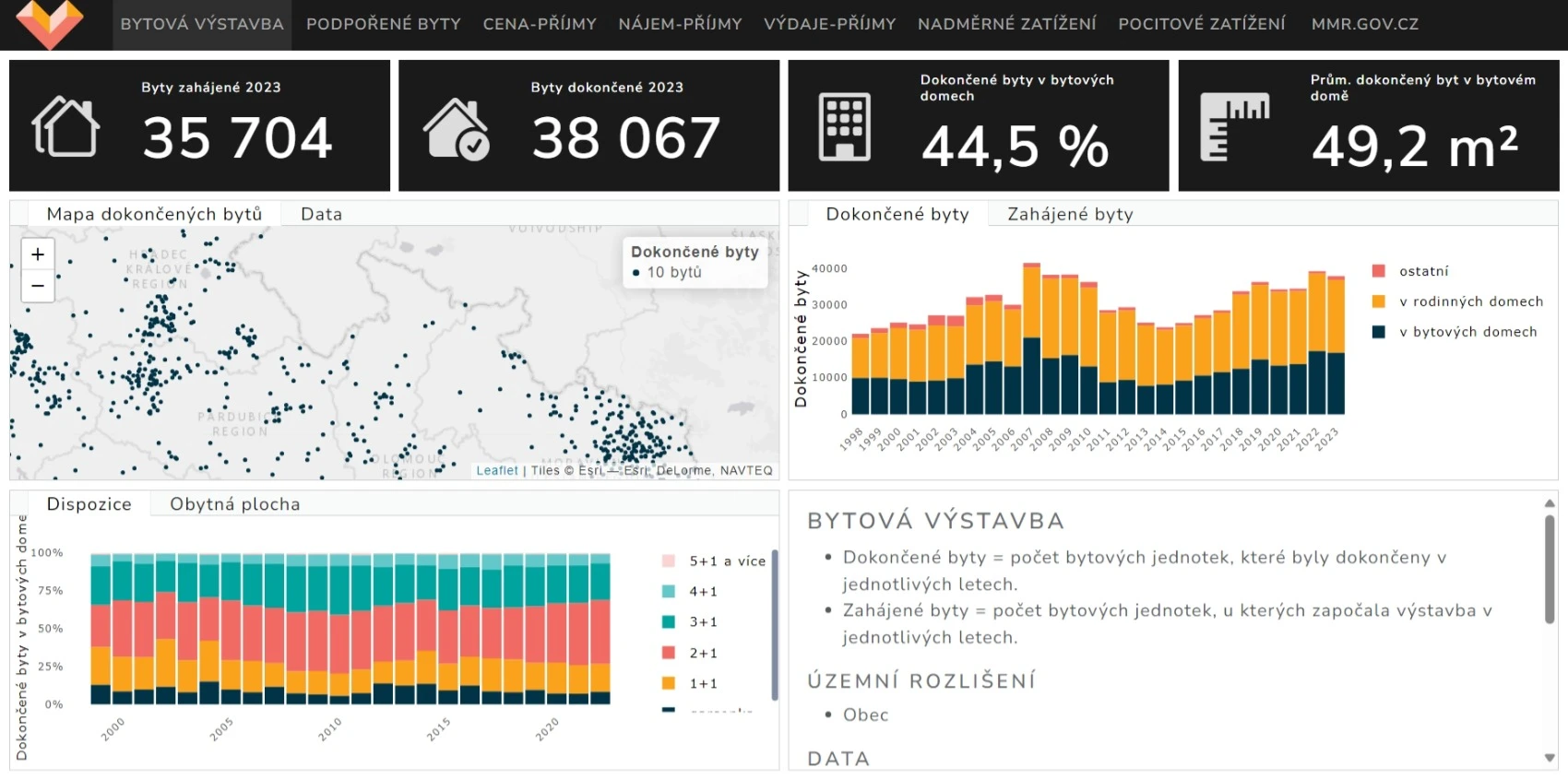Click the Dispozice legend scrollbar
Image resolution: width=1568 pixels, height=779 pixels.
pos(775,624)
